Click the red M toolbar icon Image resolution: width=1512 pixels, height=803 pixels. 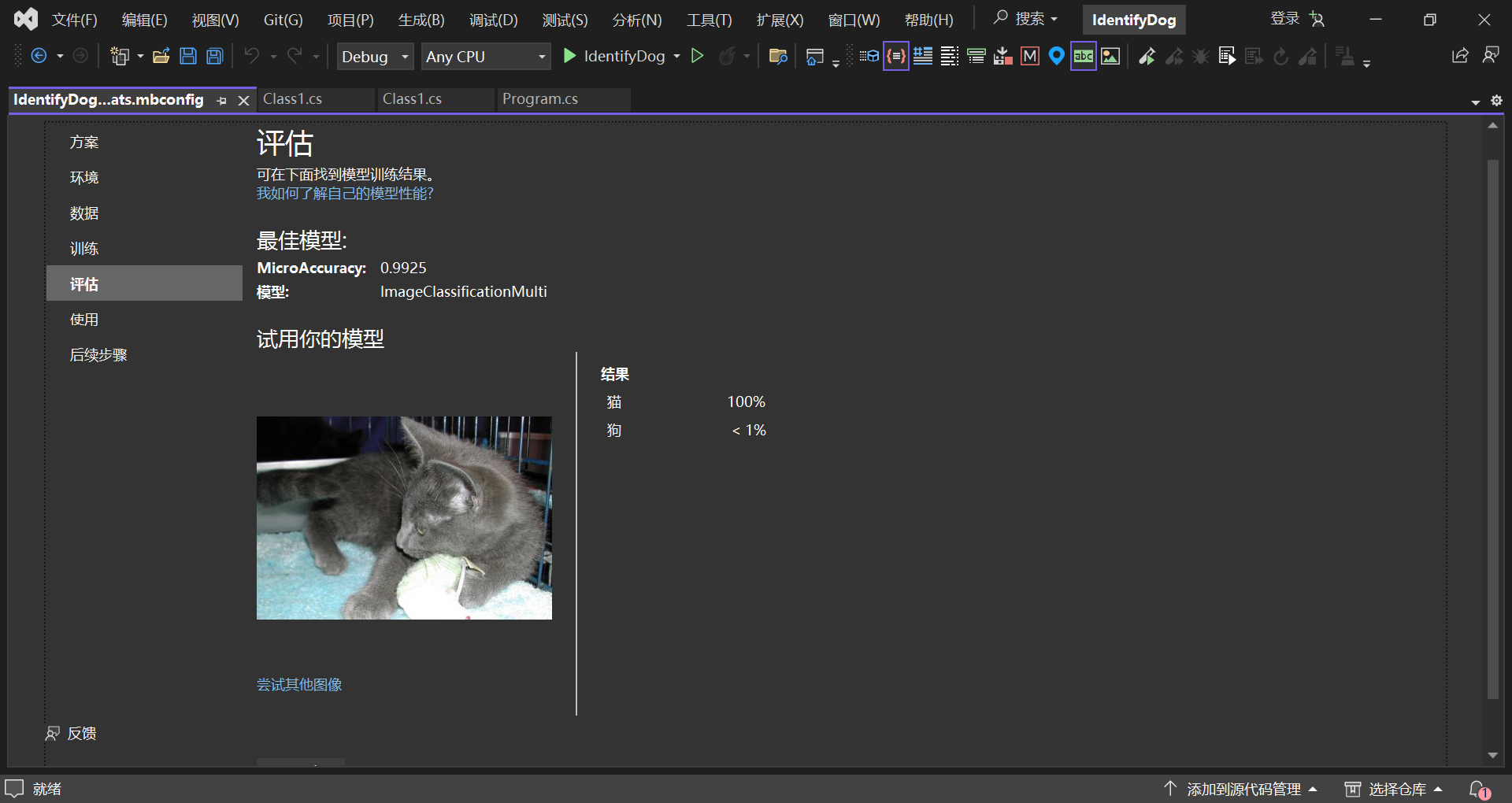[1030, 56]
